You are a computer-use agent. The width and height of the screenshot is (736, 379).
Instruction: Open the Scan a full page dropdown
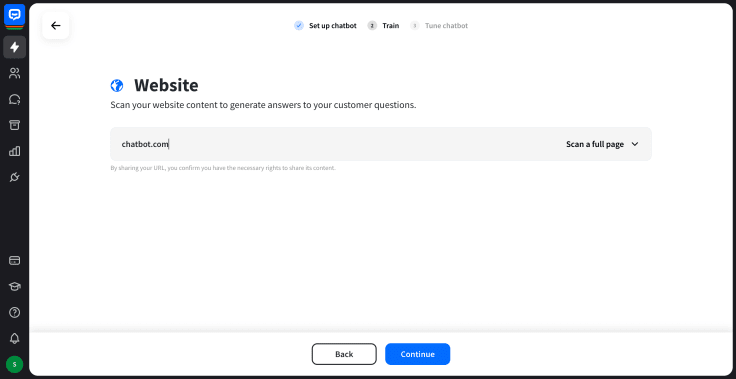[x=602, y=144]
